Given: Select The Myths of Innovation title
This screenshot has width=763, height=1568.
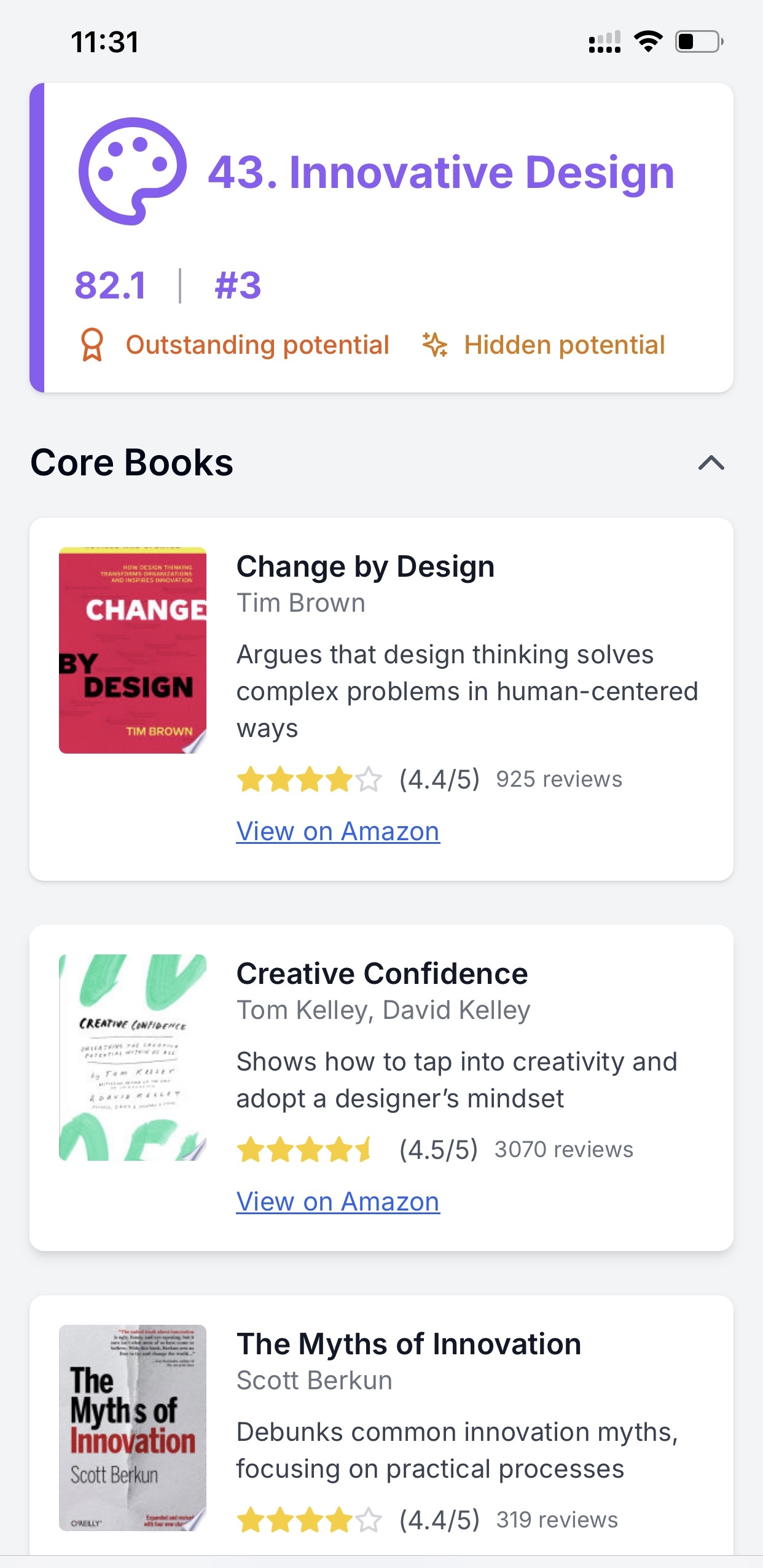Looking at the screenshot, I should click(409, 1344).
